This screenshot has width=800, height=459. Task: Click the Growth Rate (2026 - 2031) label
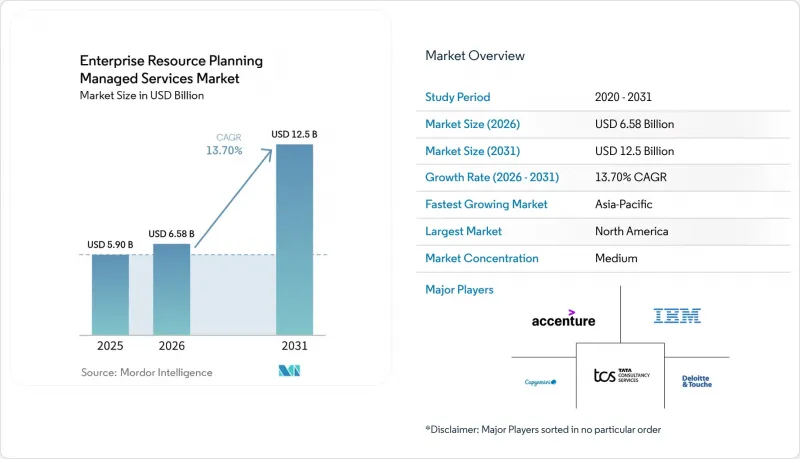tap(492, 177)
